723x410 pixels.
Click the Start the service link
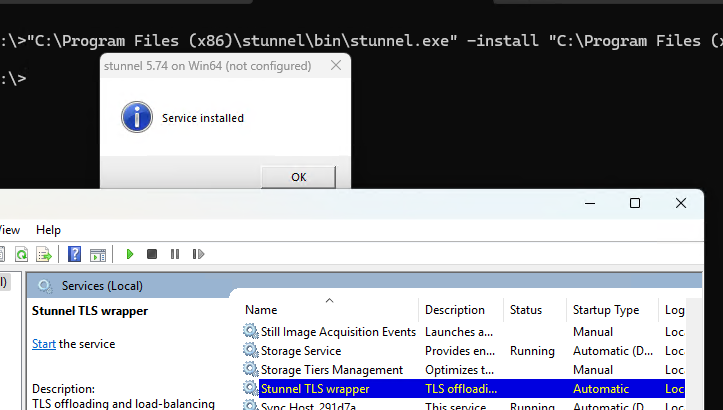pyautogui.click(x=44, y=344)
